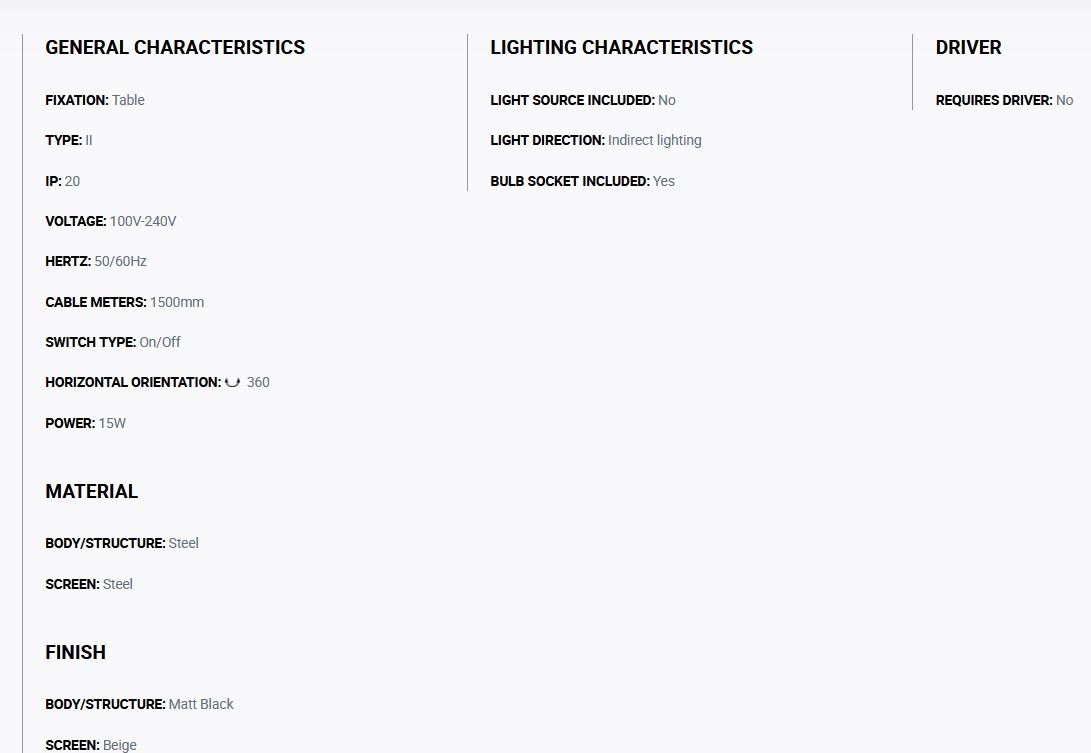Click the Finish section heading
This screenshot has height=753, width=1091.
click(x=76, y=652)
